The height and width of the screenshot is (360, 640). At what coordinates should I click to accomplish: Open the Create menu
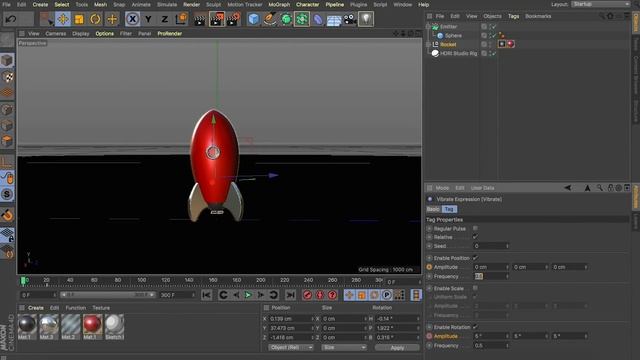click(40, 4)
